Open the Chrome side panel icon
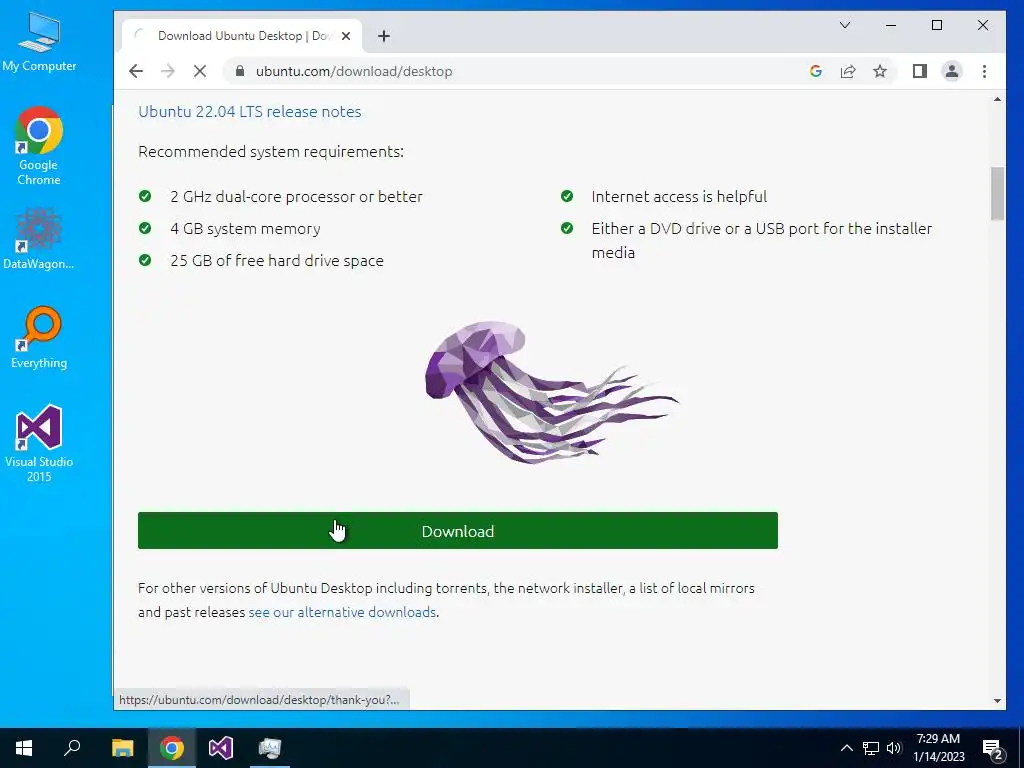1024x768 pixels. [920, 71]
